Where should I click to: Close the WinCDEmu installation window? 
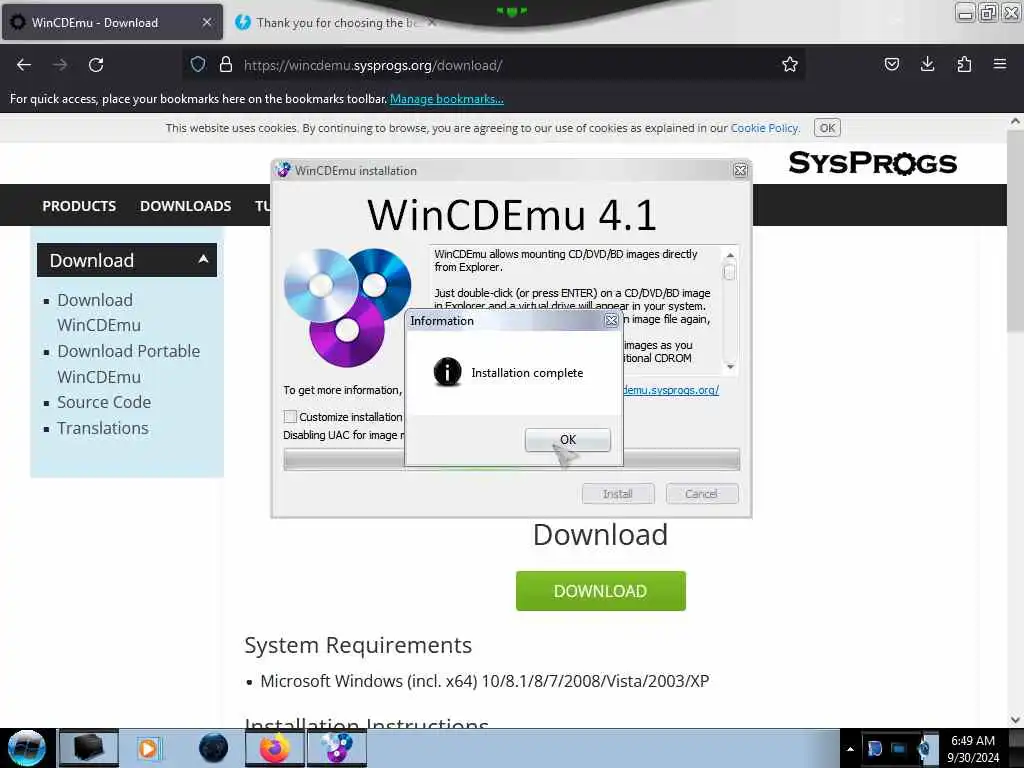[740, 170]
